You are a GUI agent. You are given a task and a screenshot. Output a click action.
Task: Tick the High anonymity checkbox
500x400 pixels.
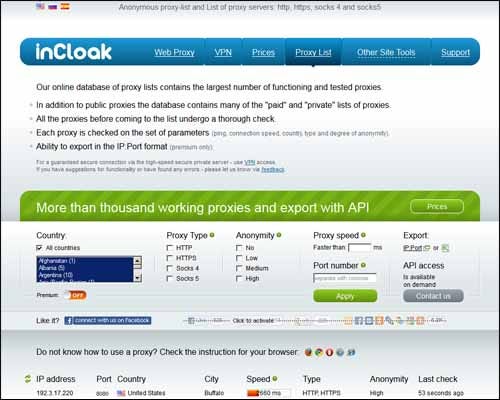[x=239, y=278]
